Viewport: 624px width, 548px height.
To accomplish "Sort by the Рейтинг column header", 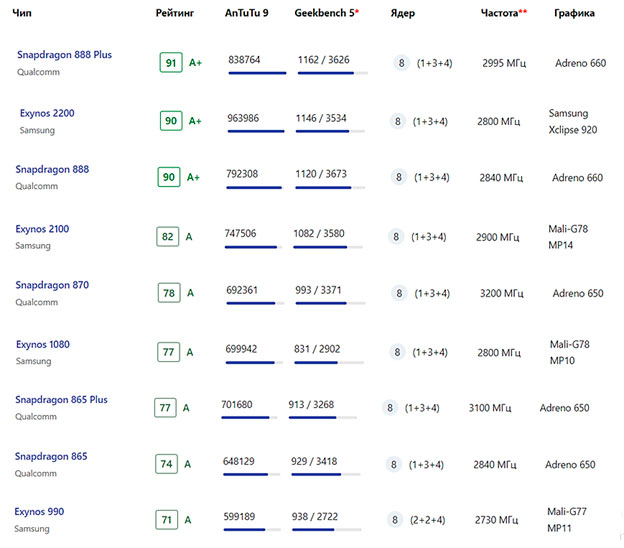I will click(x=174, y=13).
